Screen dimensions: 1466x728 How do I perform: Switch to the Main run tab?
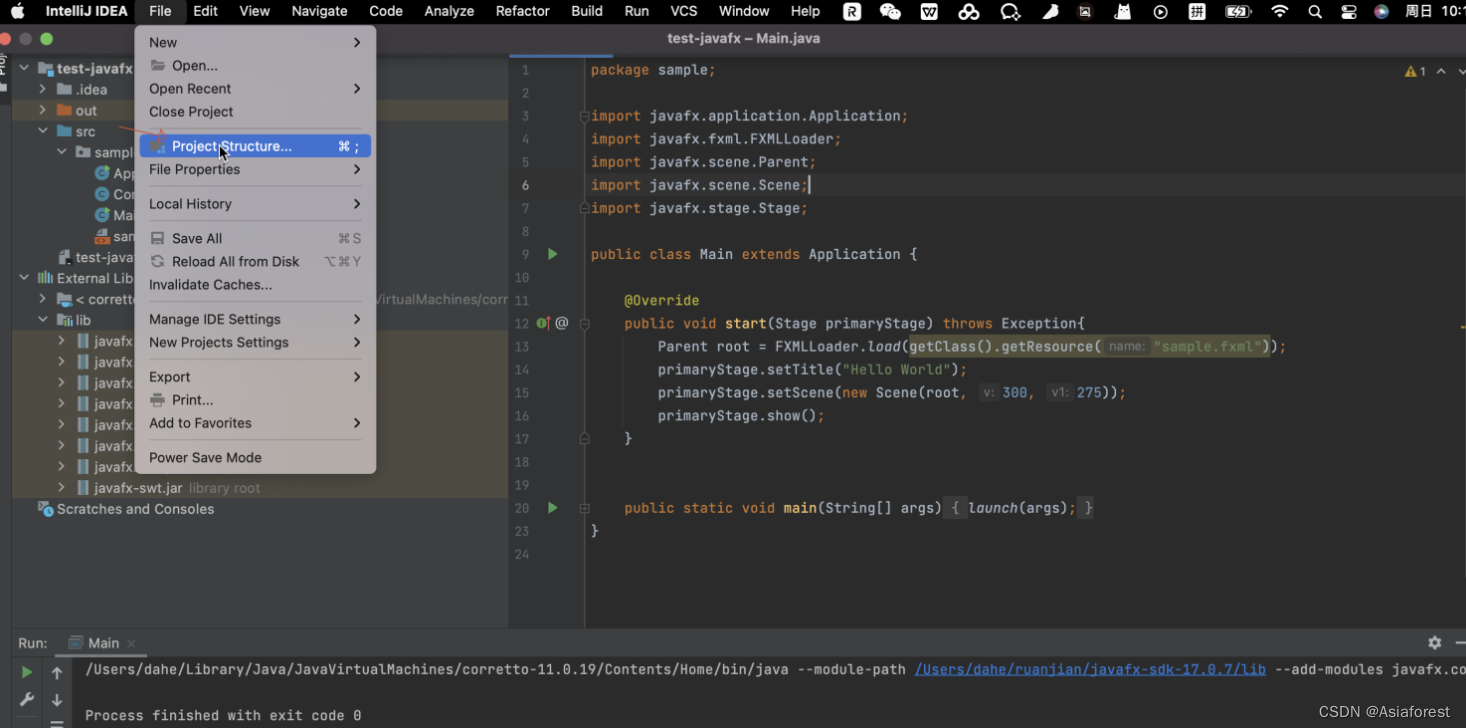coord(103,643)
